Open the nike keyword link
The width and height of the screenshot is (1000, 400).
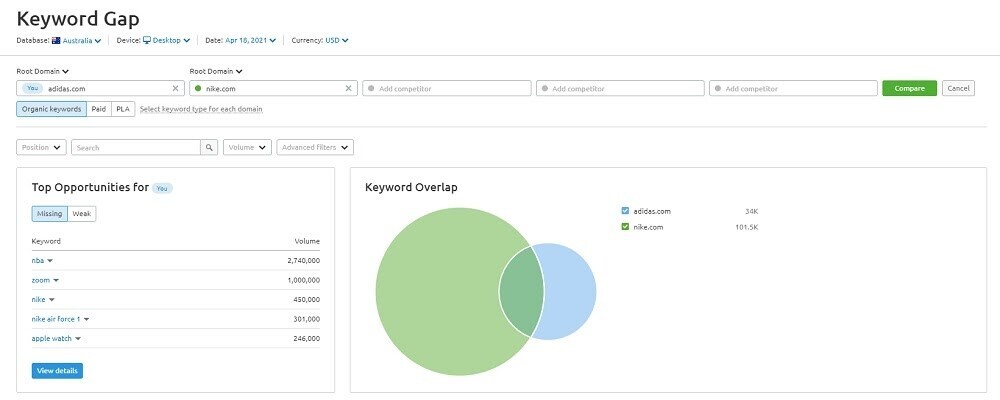click(39, 300)
